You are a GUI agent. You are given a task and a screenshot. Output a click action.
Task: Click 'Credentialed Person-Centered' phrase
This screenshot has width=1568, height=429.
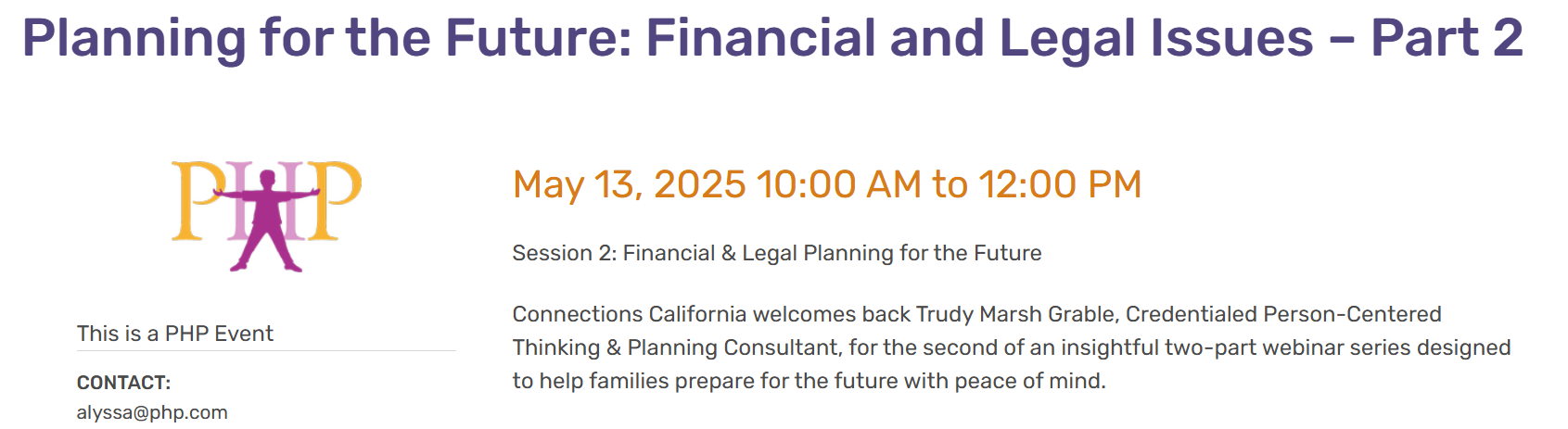click(x=1283, y=314)
